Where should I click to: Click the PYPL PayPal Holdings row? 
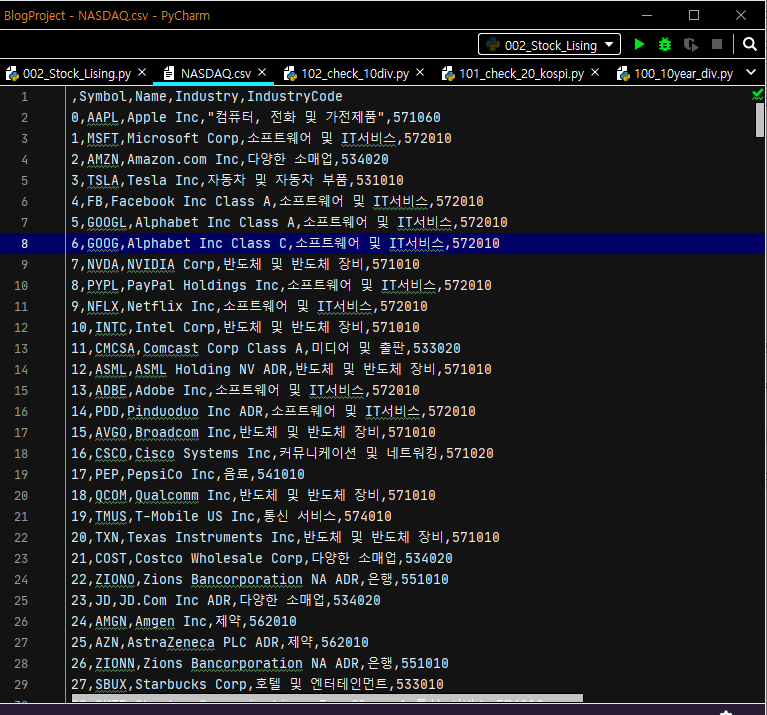coord(281,286)
